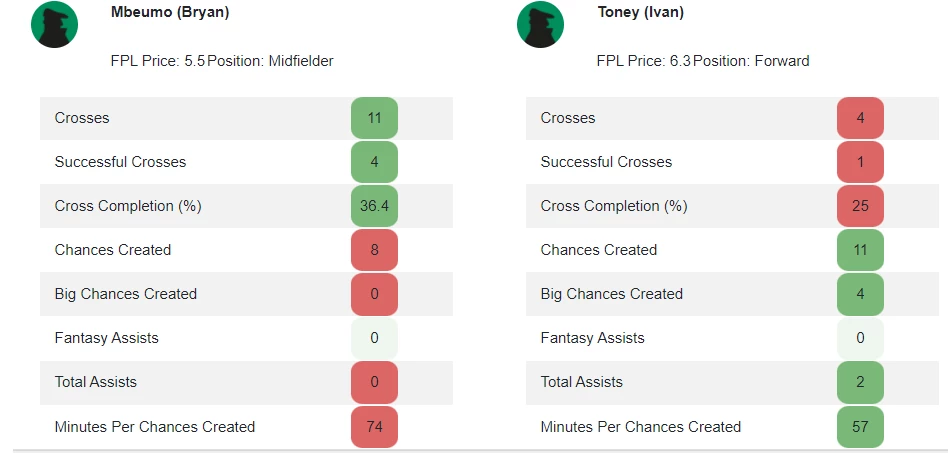
Task: Click Mbeumo's green Crosses value 11
Action: point(374,118)
